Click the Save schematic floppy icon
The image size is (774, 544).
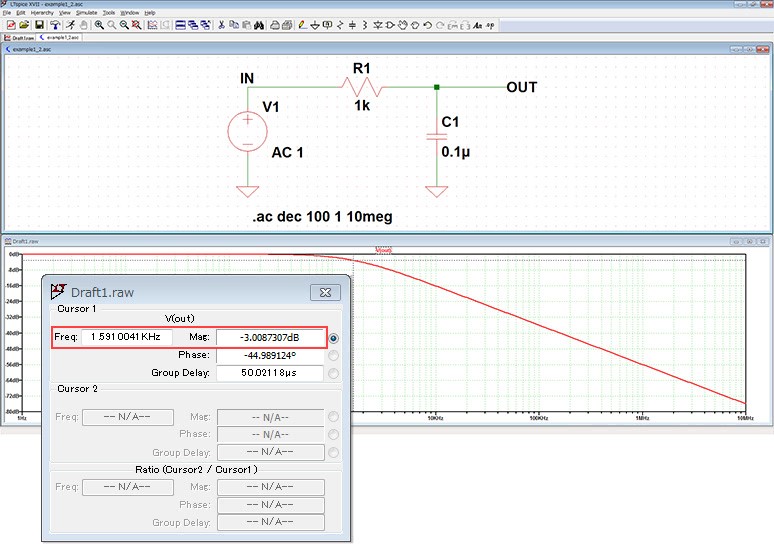(x=39, y=24)
